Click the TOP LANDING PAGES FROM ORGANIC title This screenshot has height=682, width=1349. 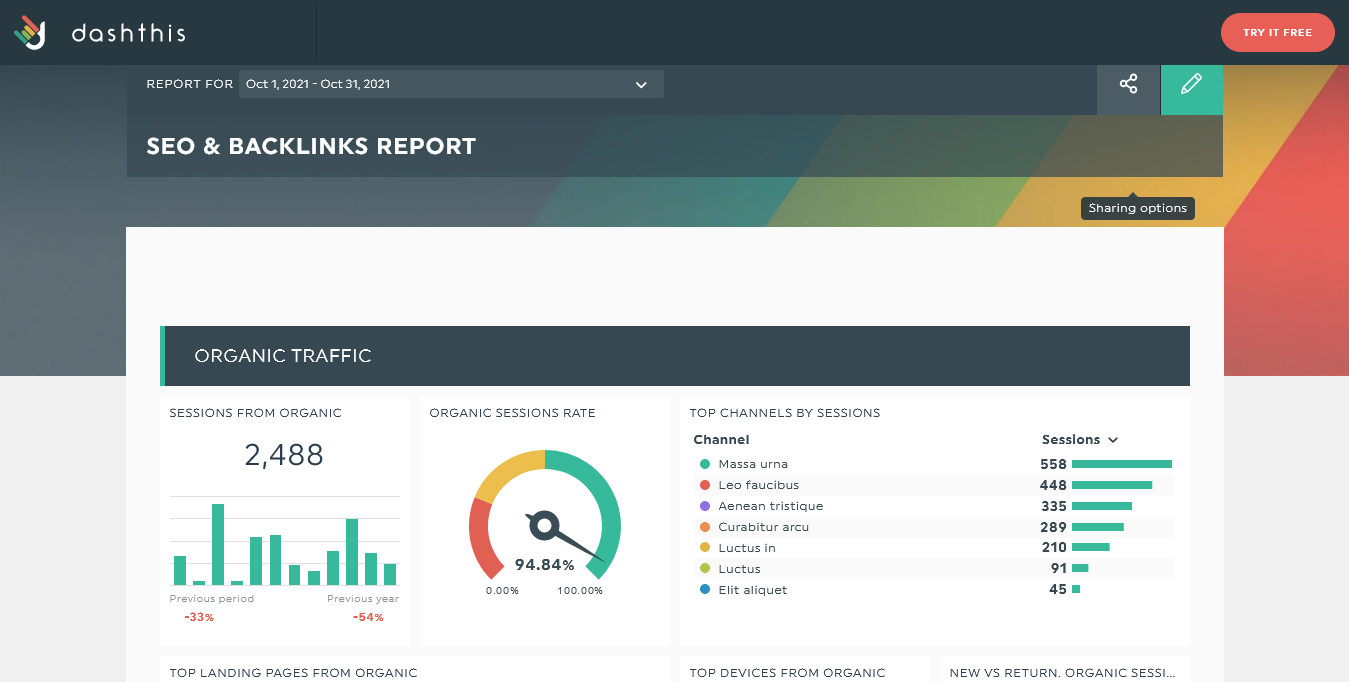(293, 673)
